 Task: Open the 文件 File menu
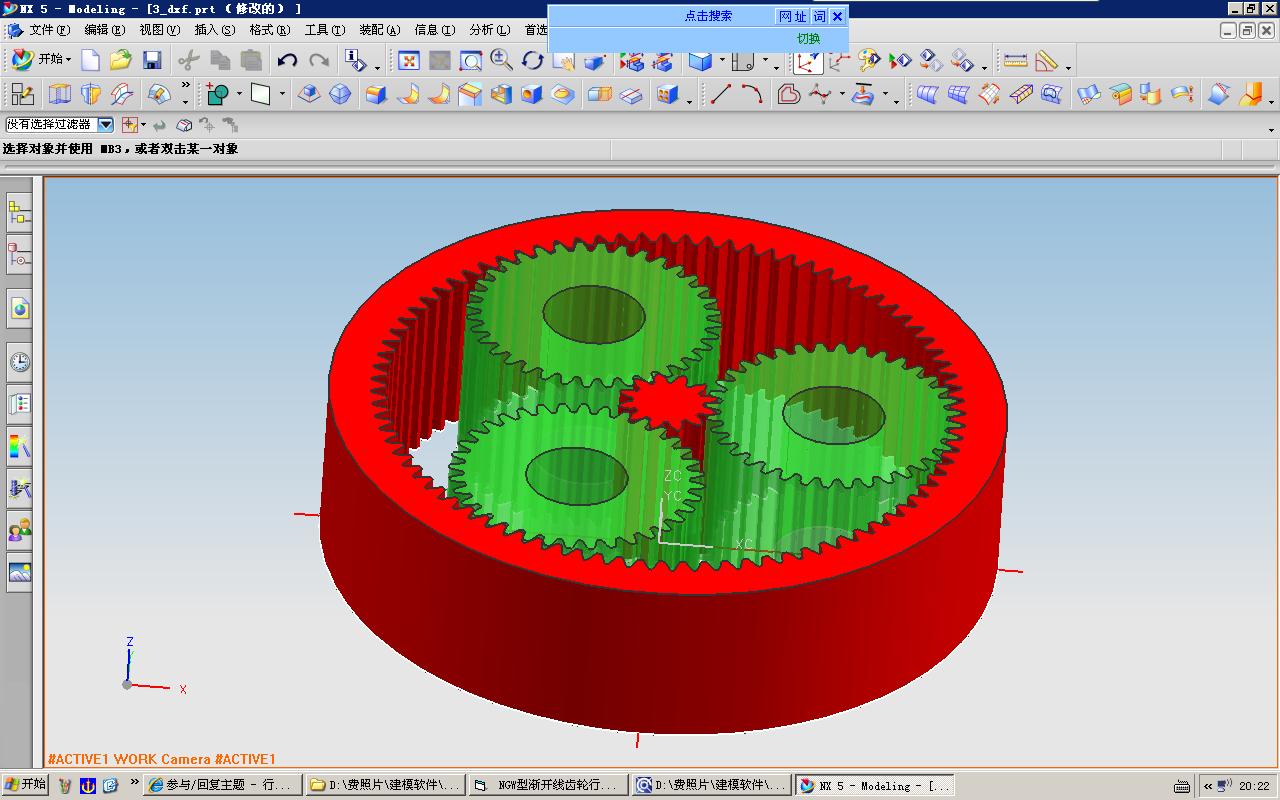49,30
